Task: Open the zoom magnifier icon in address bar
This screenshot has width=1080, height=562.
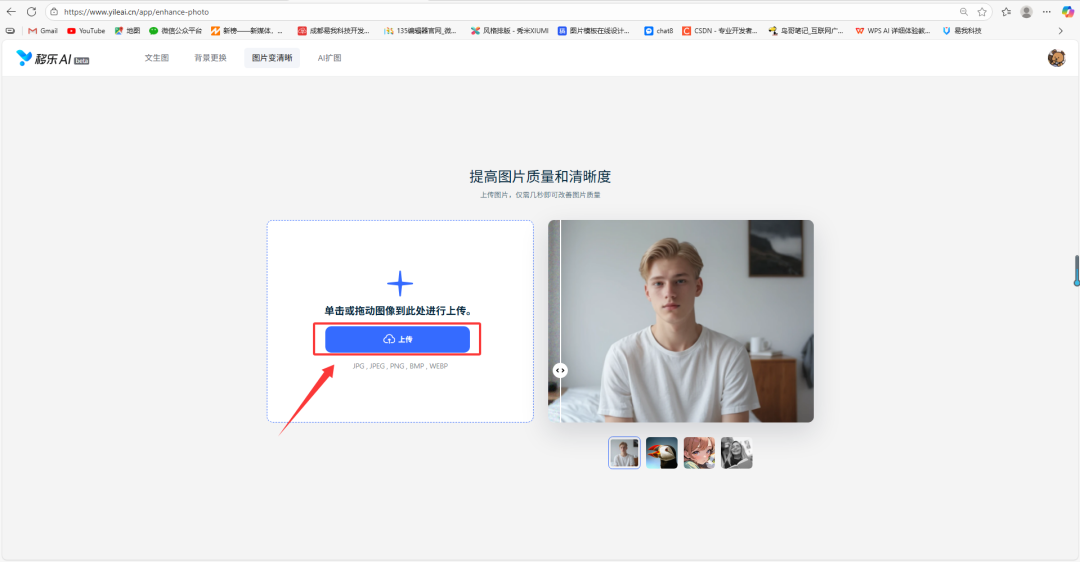Action: point(964,12)
